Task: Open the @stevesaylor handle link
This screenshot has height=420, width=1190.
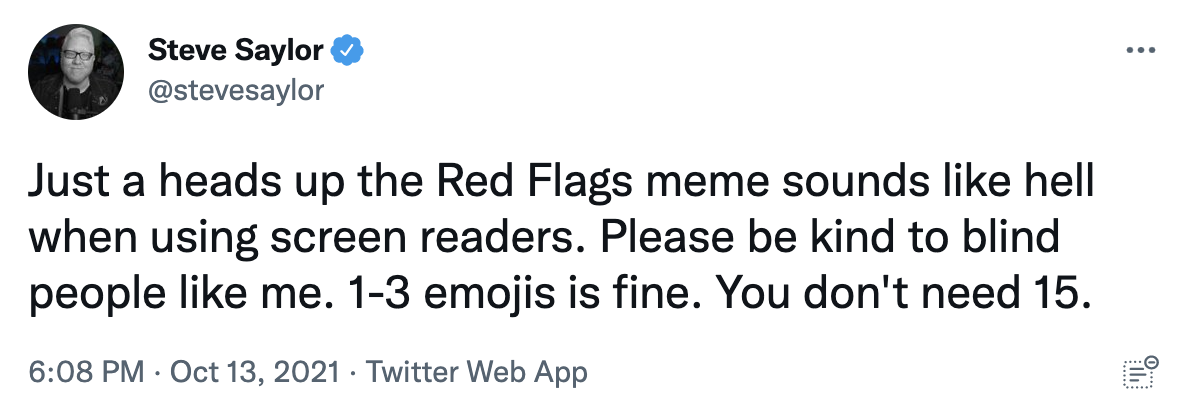Action: point(235,91)
